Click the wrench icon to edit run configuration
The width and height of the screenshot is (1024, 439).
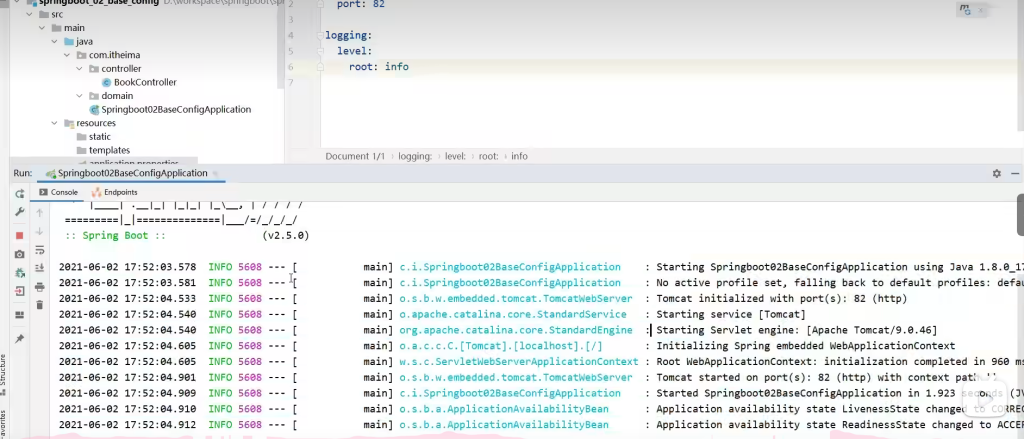19,213
